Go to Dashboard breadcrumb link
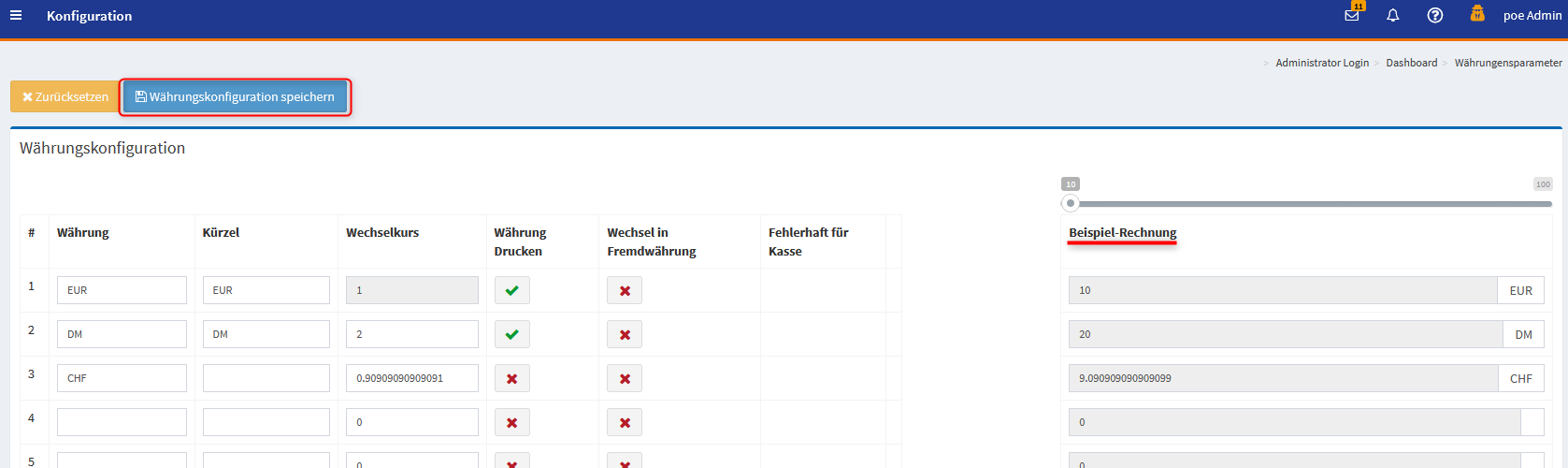This screenshot has height=468, width=1568. point(1411,63)
